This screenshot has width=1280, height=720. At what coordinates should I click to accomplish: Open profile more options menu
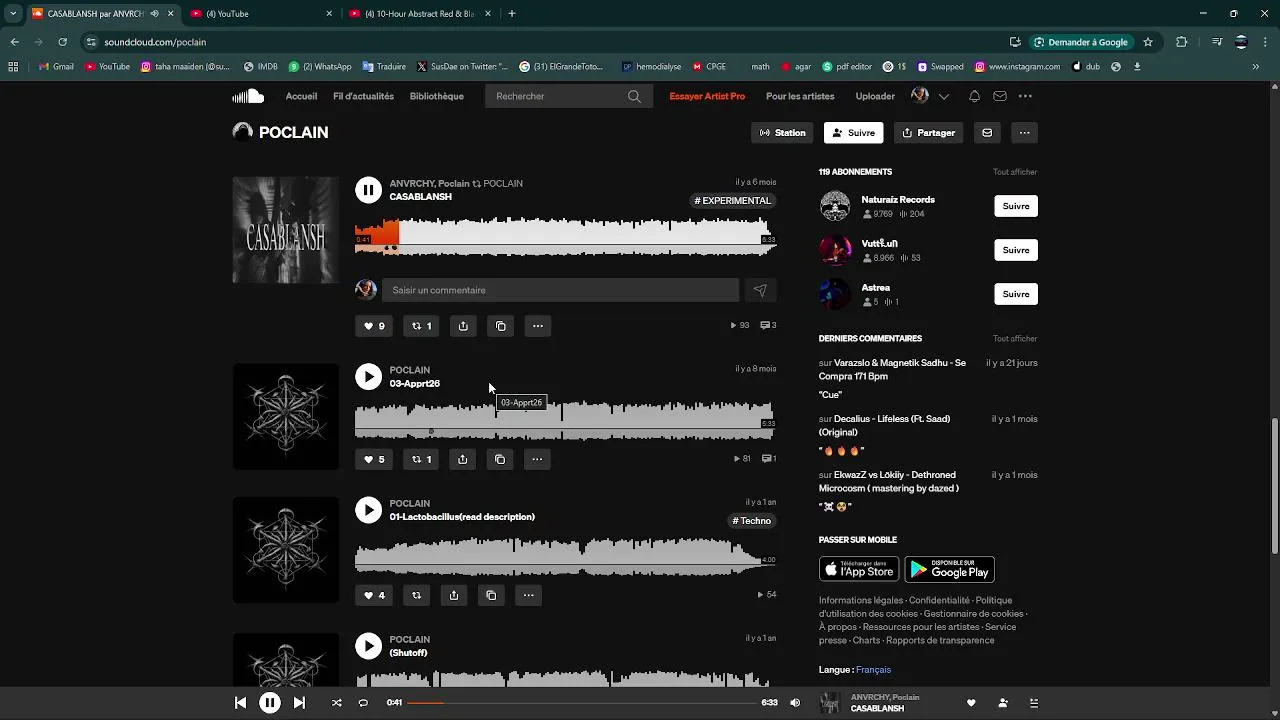click(1024, 133)
